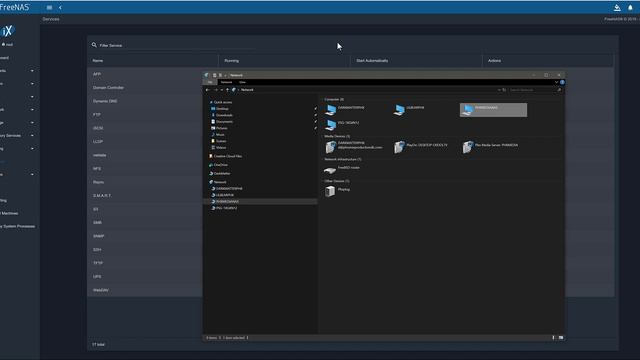
Task: Click the Services breadcrumb in FreeNAS
Action: (51, 19)
